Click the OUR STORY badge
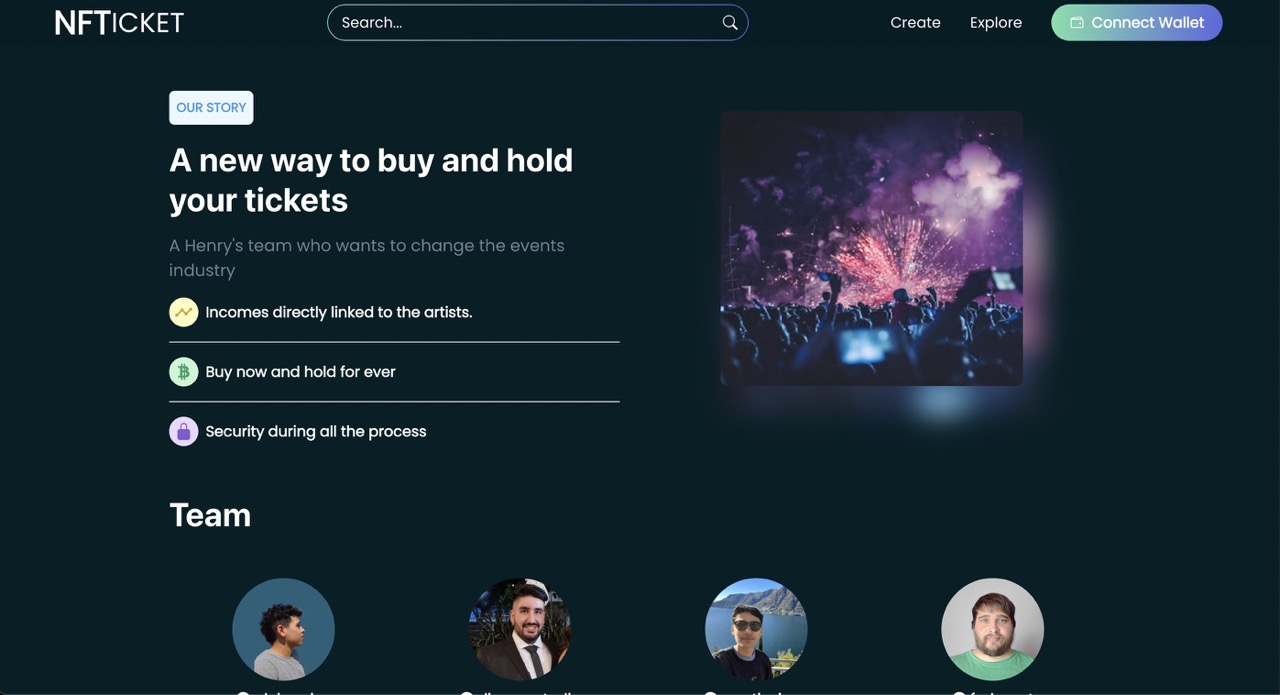The image size is (1280, 695). [x=211, y=108]
